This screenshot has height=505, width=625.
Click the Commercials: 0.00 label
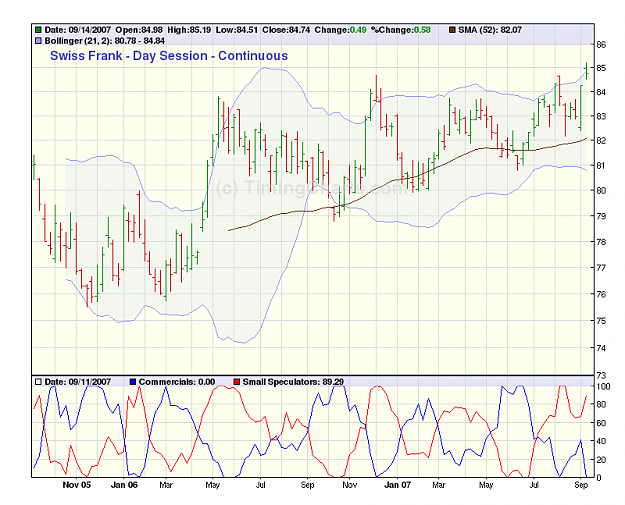click(177, 382)
